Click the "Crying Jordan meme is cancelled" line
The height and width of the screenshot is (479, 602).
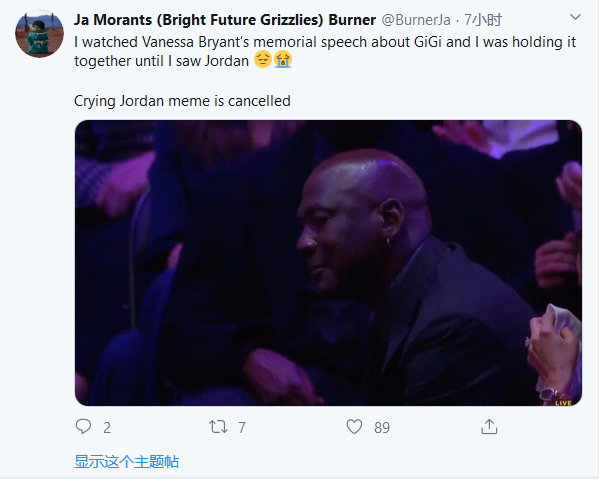[182, 101]
